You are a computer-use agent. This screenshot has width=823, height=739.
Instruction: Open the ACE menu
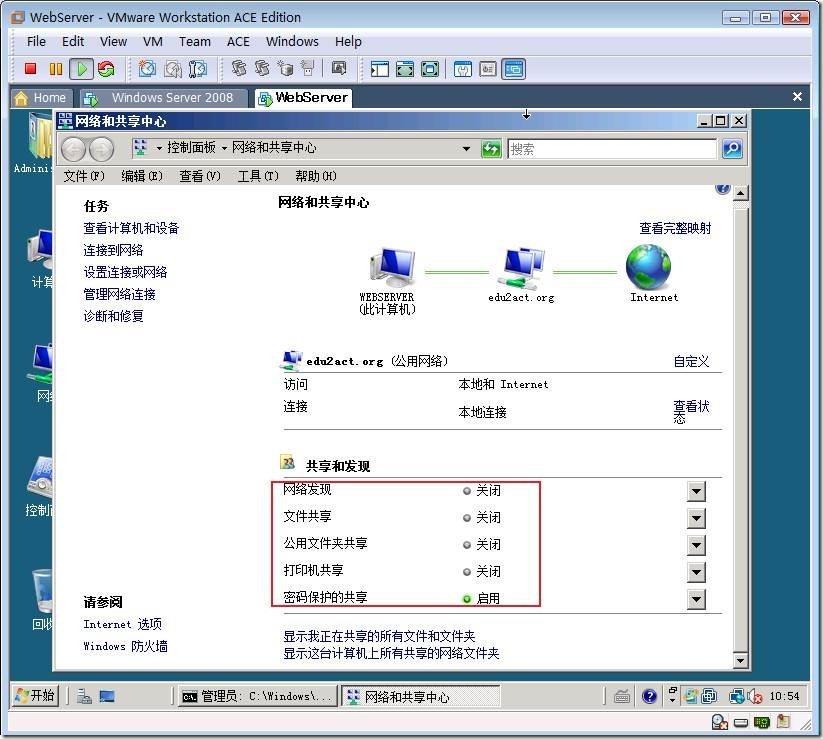[238, 41]
